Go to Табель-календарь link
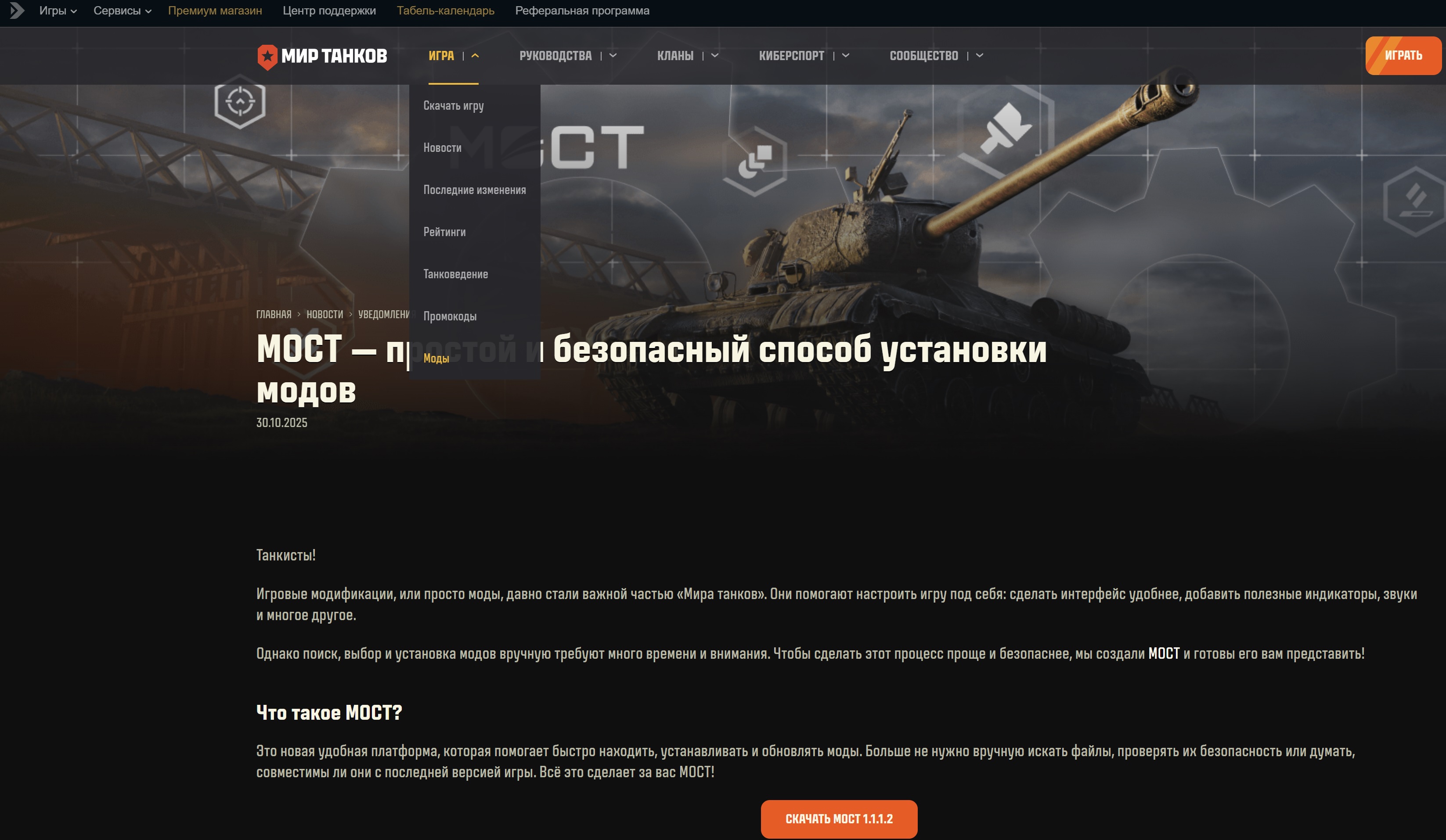 445,11
